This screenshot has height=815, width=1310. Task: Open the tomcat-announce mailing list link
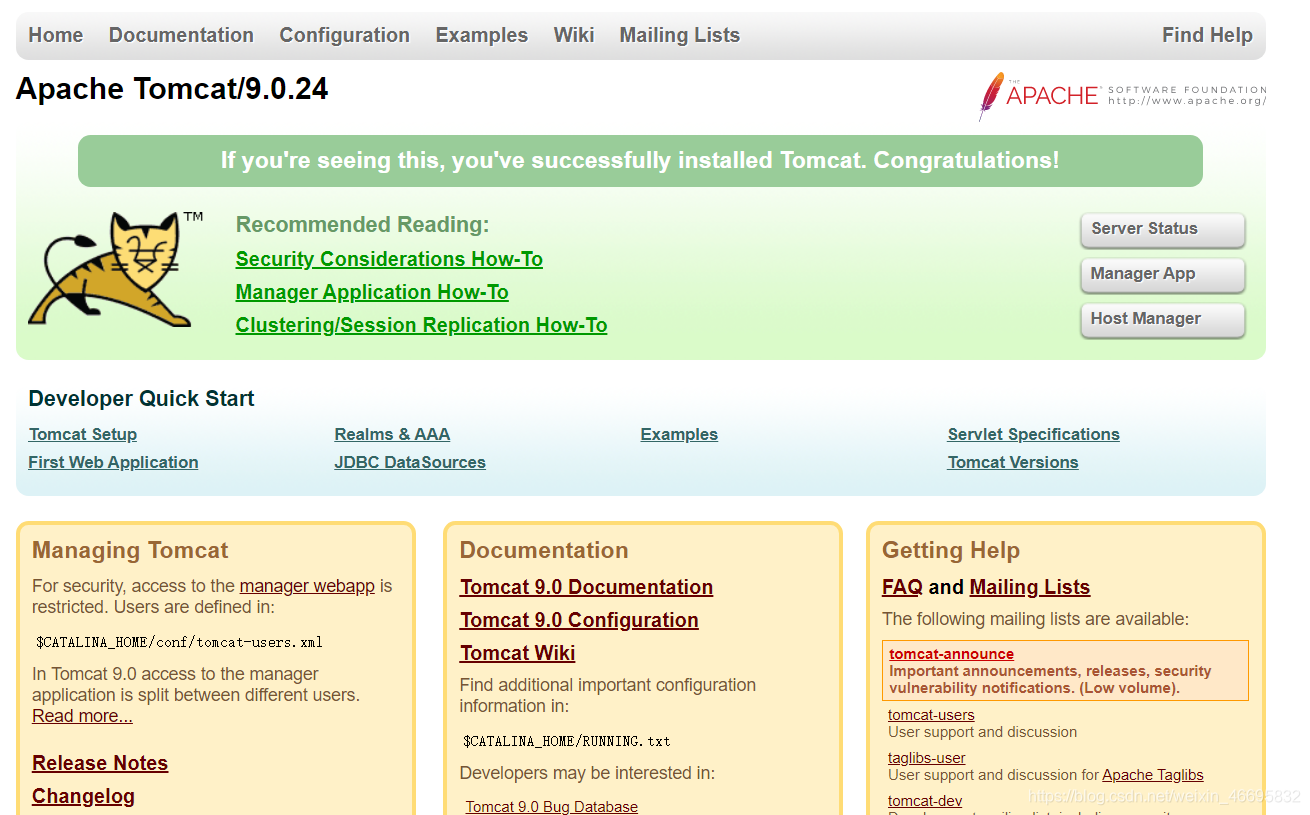coord(951,654)
